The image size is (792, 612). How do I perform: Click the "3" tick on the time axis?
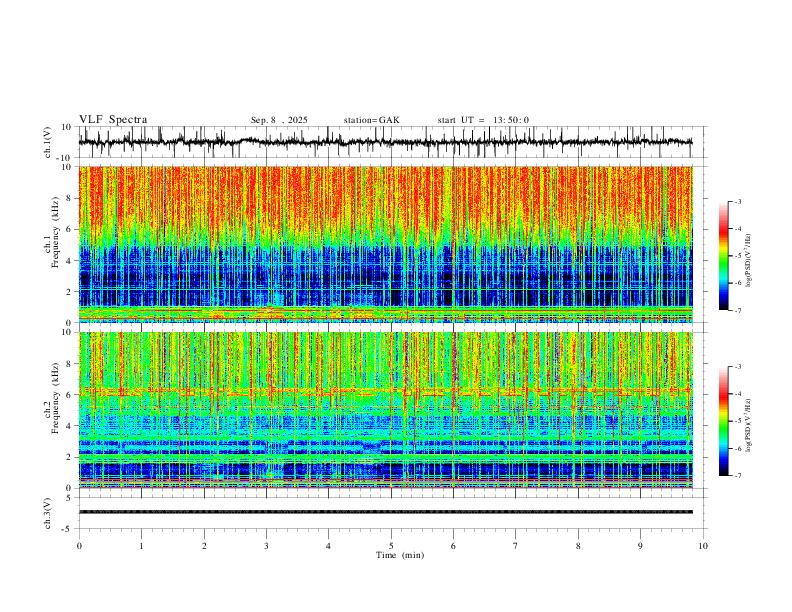tap(266, 546)
